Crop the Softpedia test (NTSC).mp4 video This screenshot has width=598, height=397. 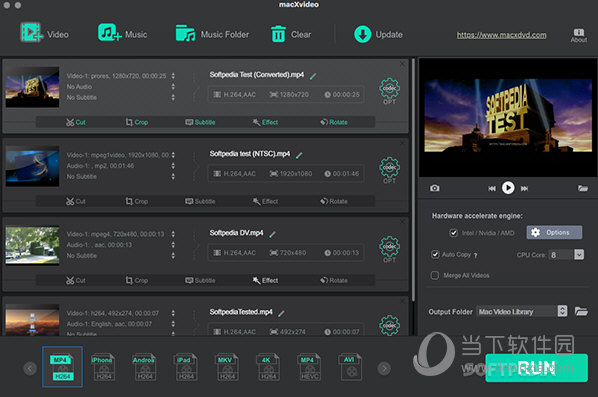pos(137,201)
